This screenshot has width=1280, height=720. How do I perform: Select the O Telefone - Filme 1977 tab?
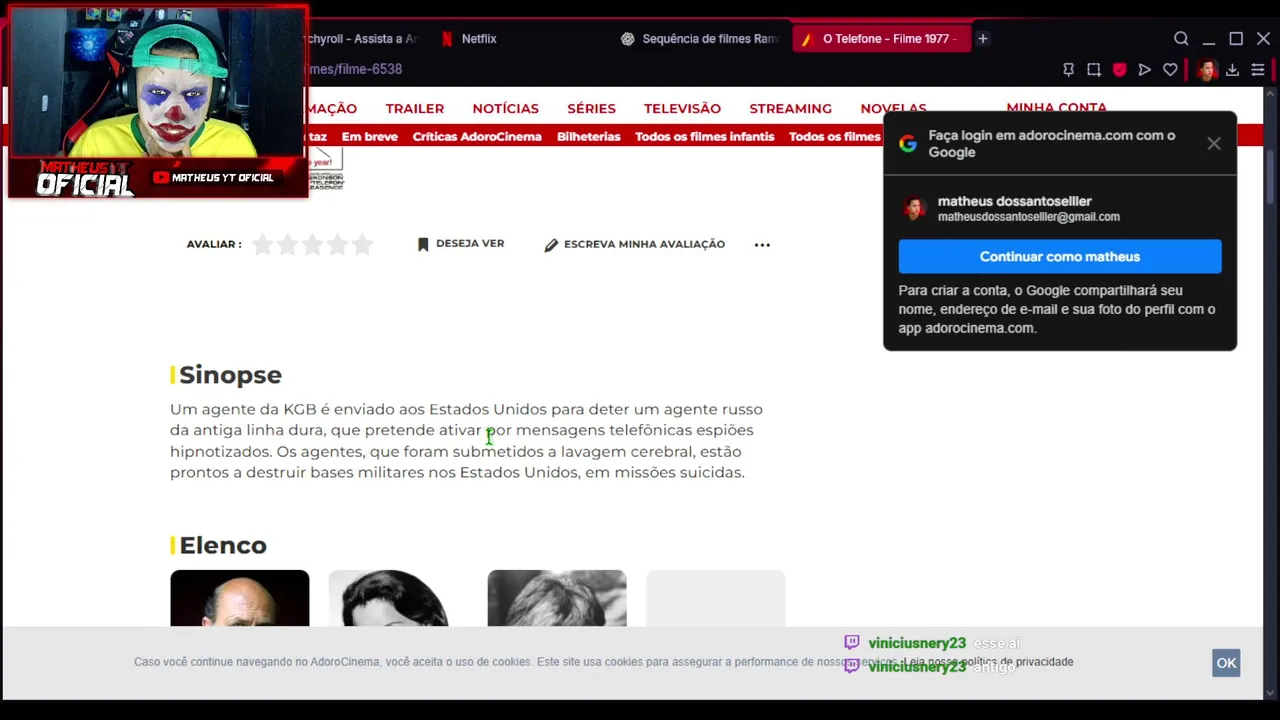pos(880,39)
